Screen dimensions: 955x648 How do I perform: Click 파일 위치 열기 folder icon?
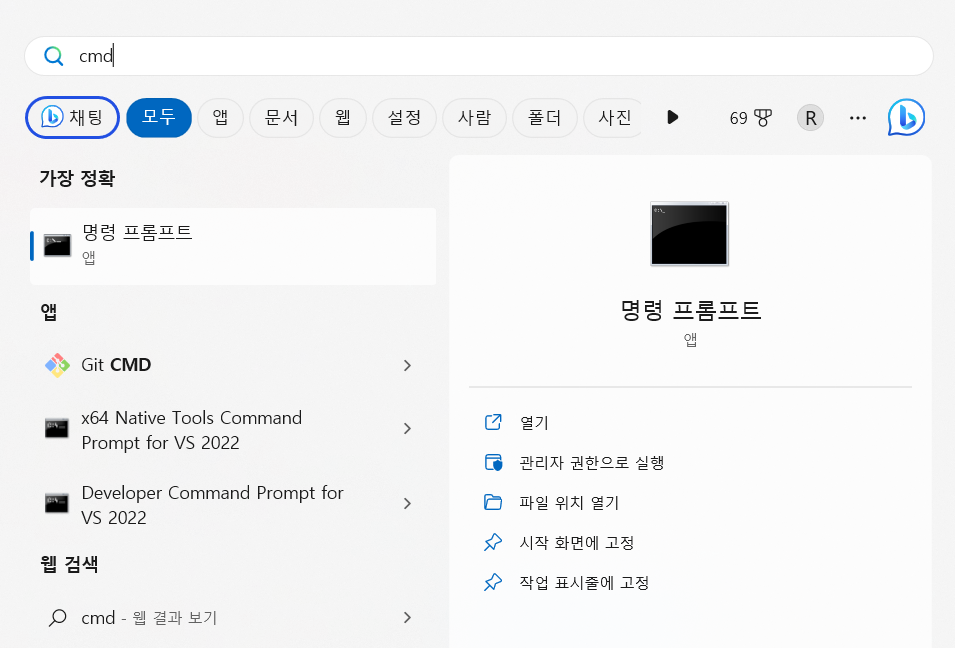click(x=493, y=502)
